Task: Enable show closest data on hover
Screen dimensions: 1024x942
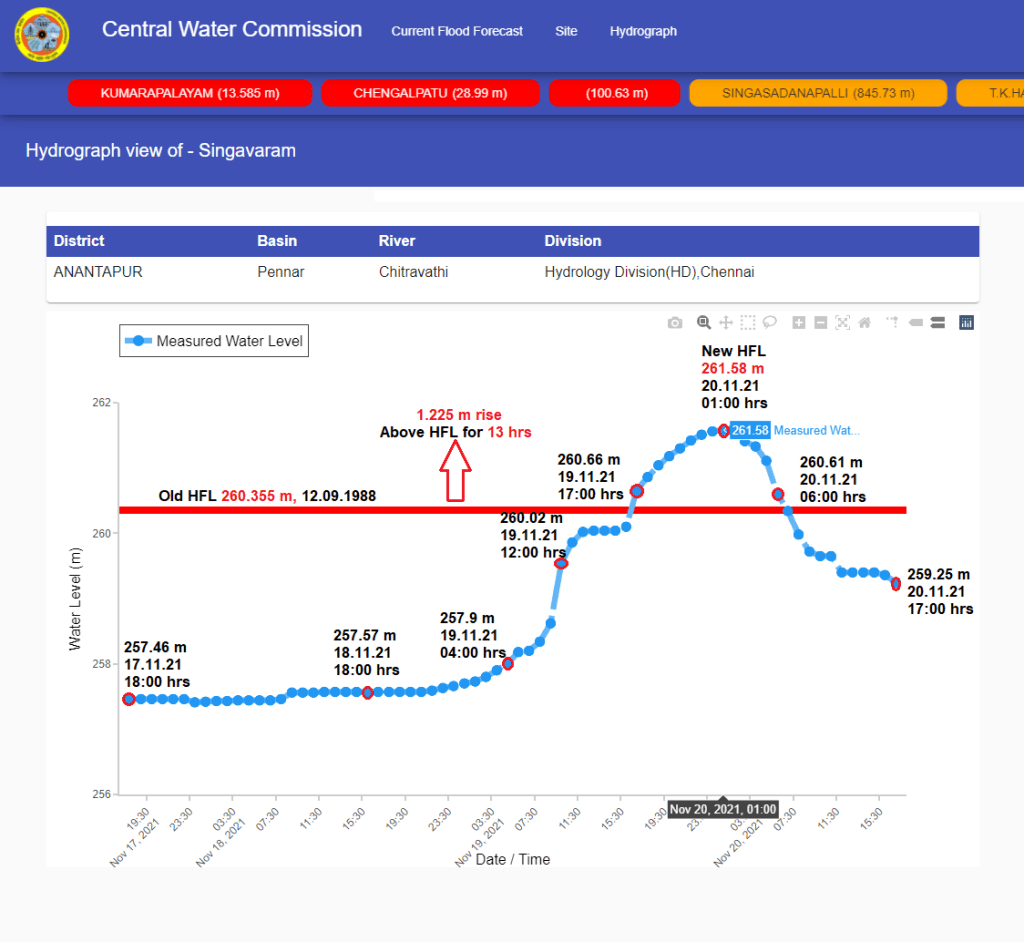Action: (x=915, y=322)
